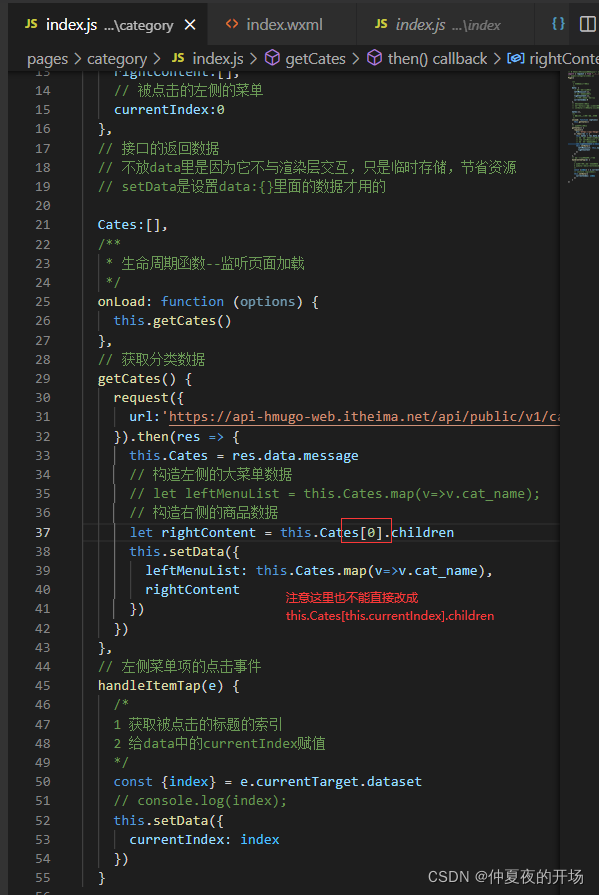This screenshot has width=599, height=895.
Task: Click the then() callback cube icon
Action: point(374,58)
